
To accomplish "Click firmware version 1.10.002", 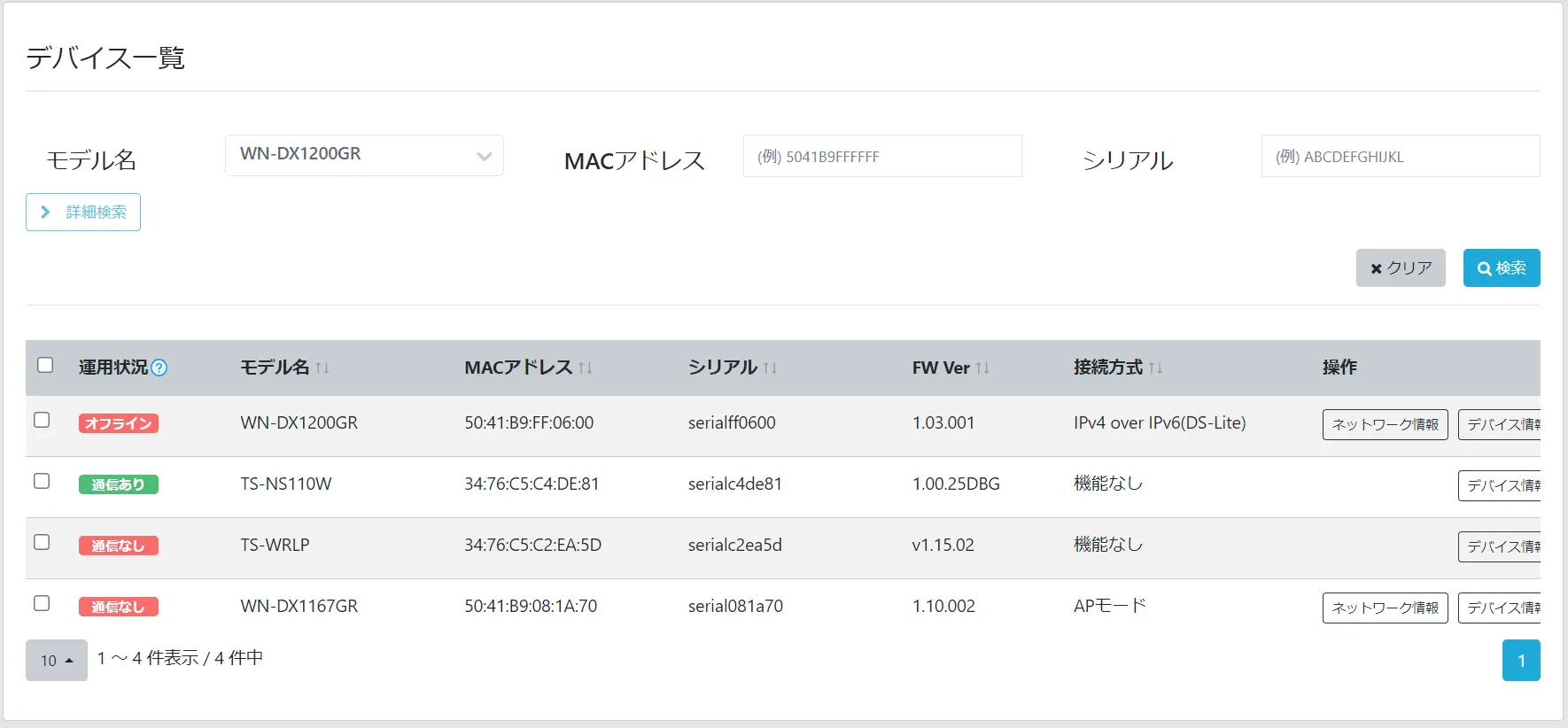I will point(943,606).
